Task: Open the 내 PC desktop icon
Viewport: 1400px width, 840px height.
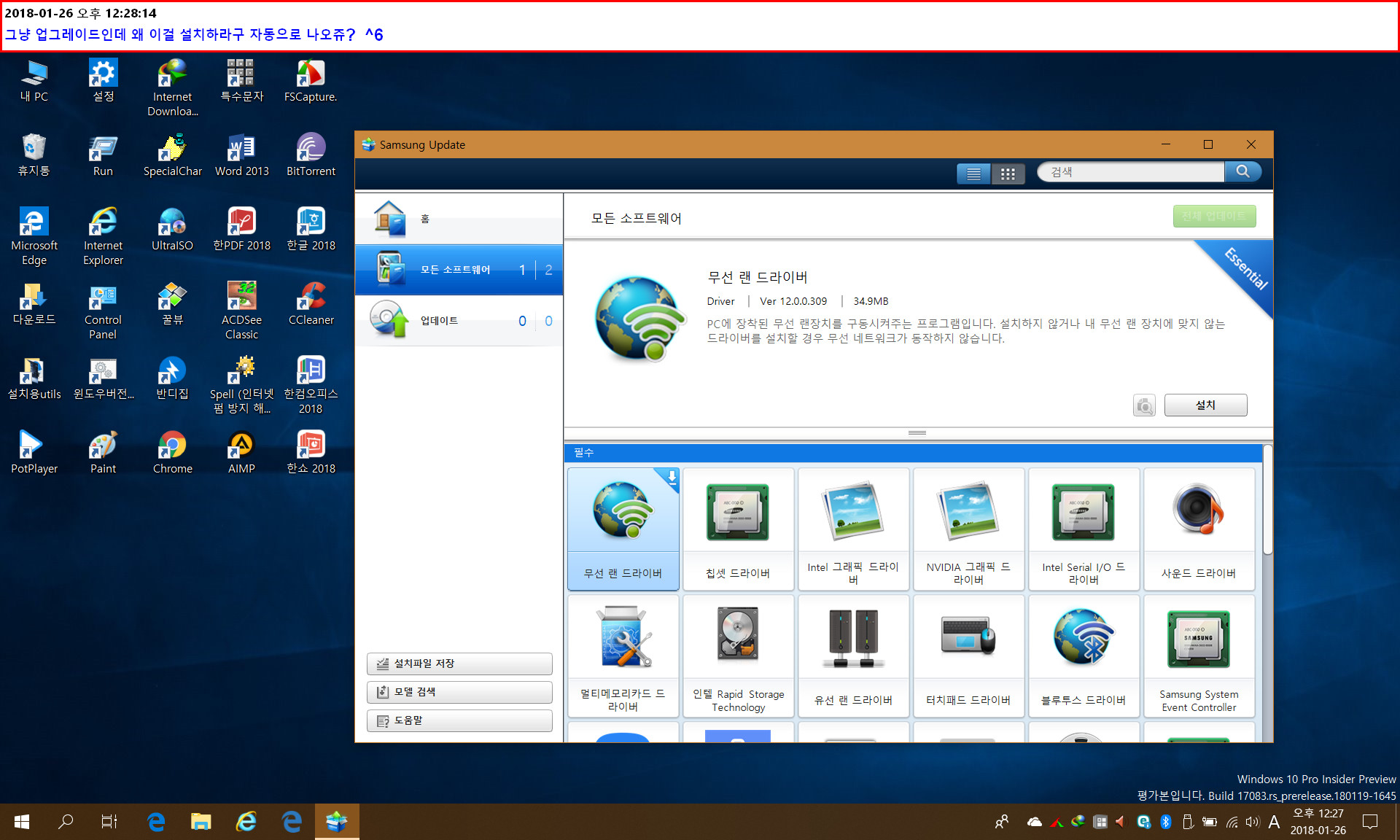Action: (34, 80)
